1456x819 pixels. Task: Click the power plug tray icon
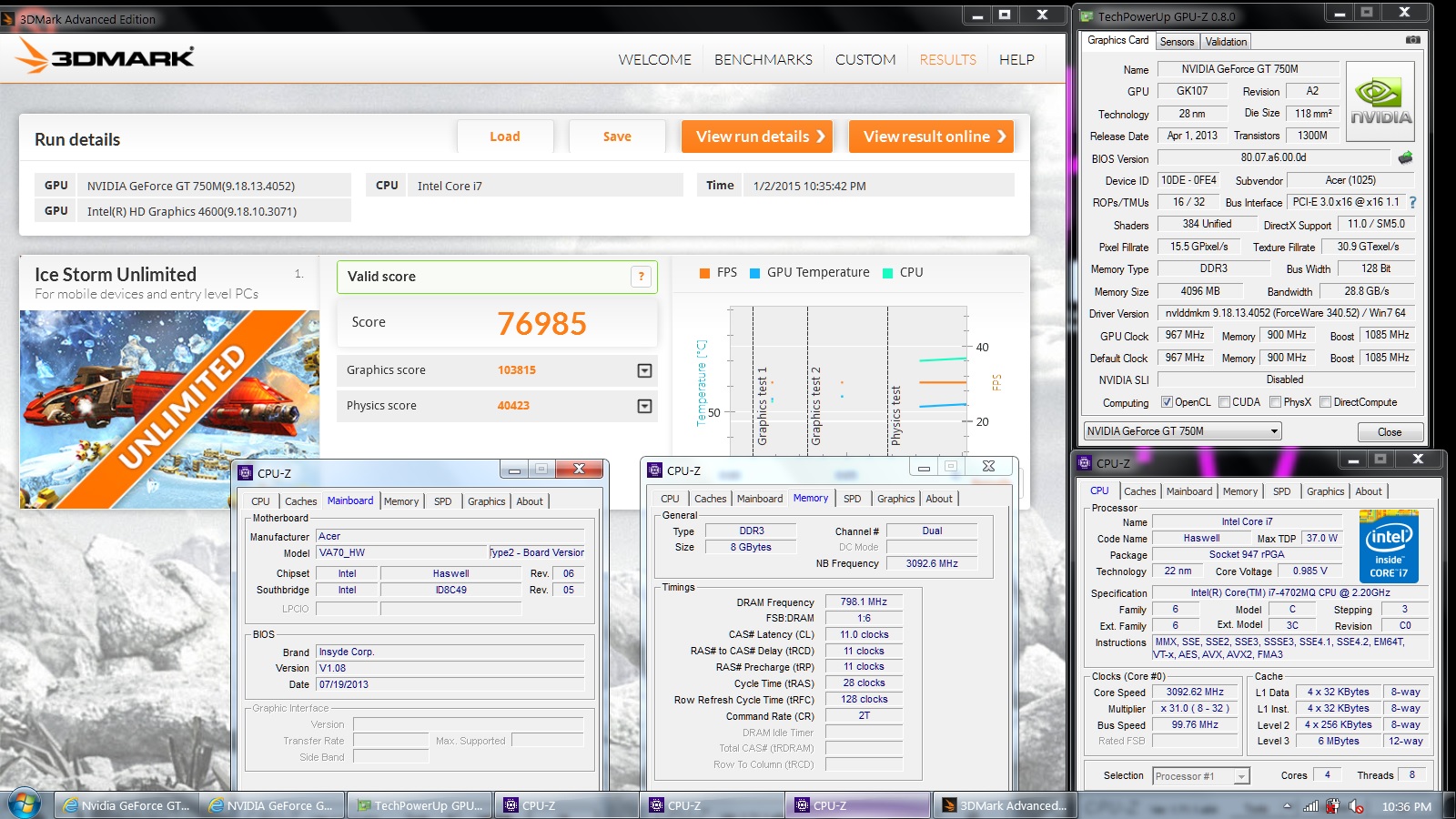coord(1333,805)
